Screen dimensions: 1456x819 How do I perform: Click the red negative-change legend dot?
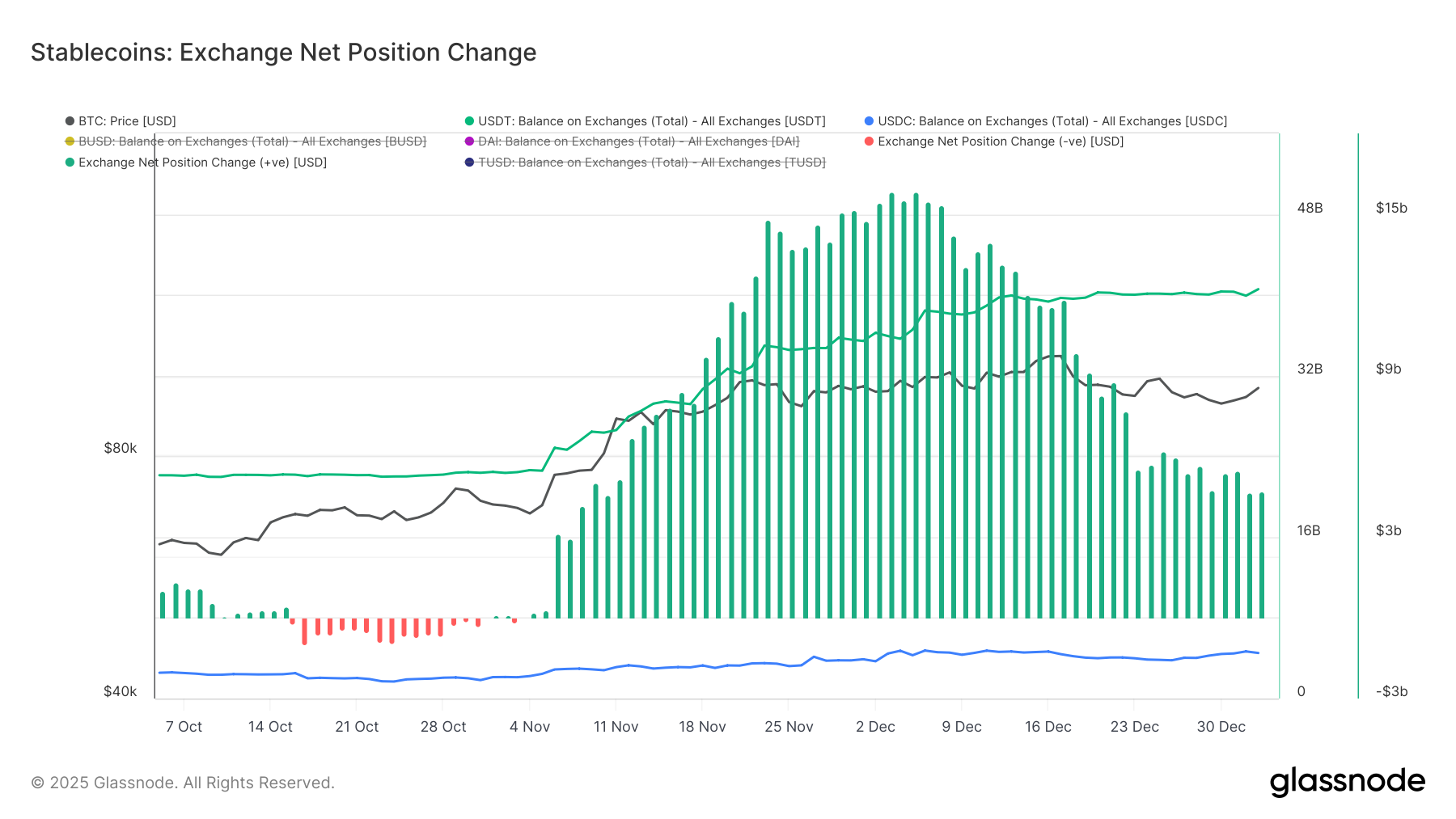870,141
